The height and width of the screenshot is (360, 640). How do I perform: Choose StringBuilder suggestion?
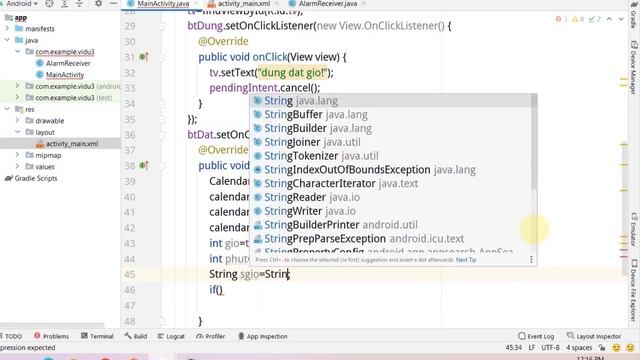click(x=391, y=128)
